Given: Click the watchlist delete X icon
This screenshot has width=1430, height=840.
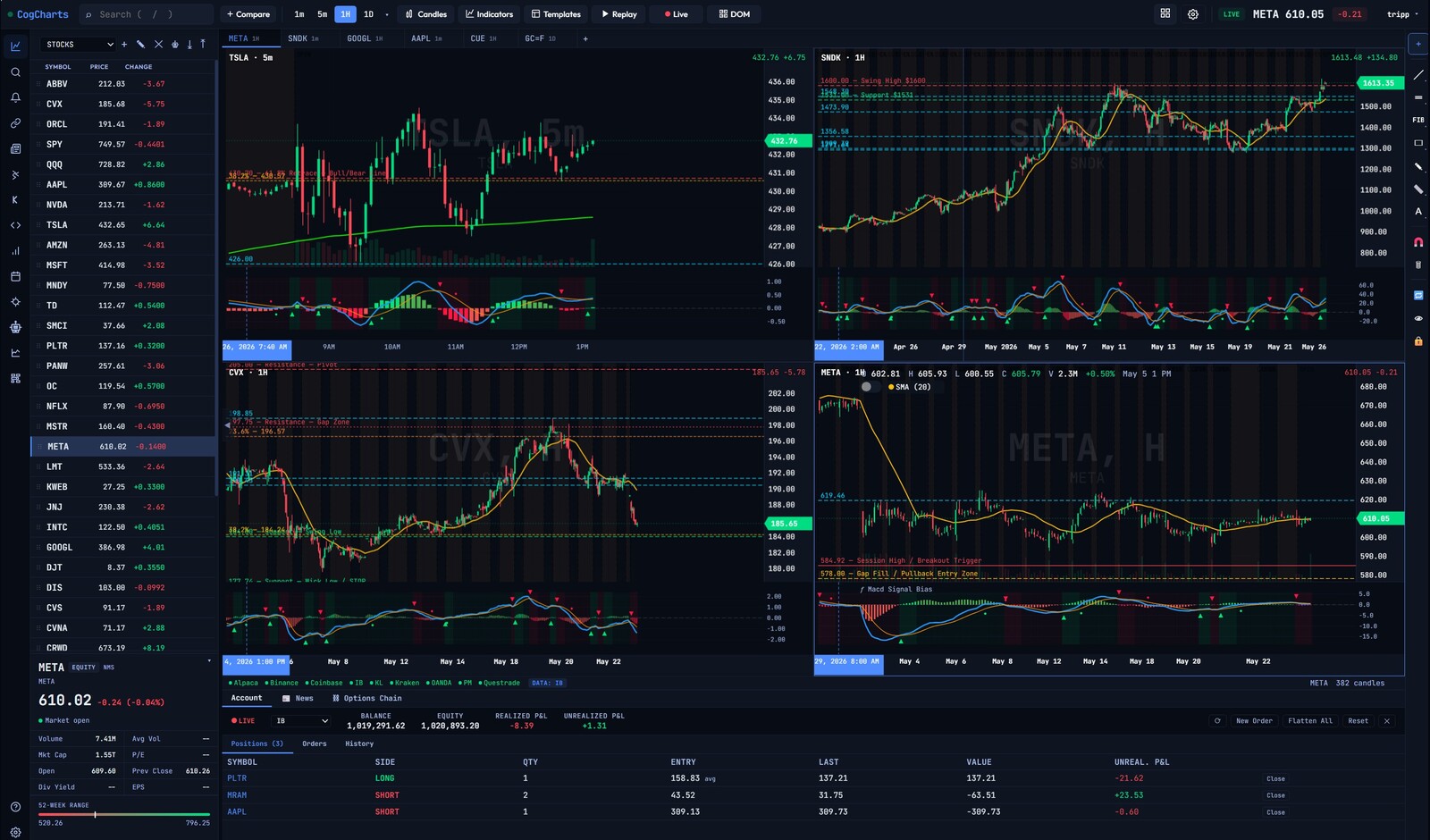Looking at the screenshot, I should [x=158, y=44].
